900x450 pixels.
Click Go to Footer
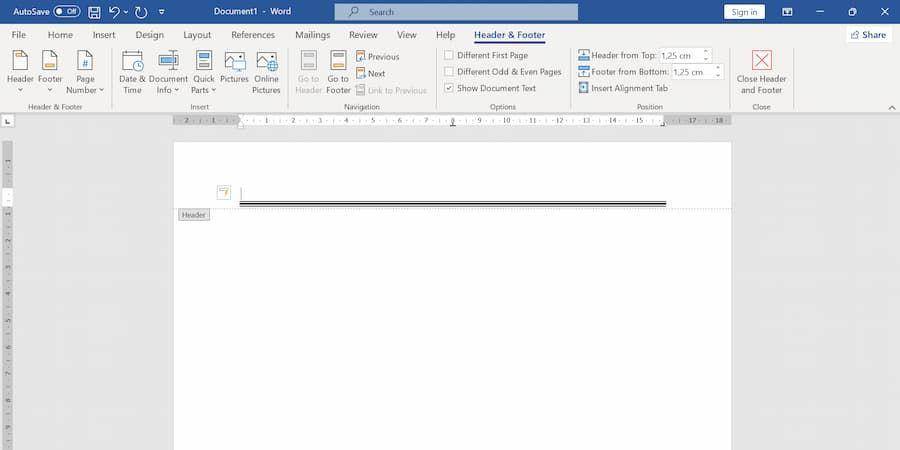point(339,72)
